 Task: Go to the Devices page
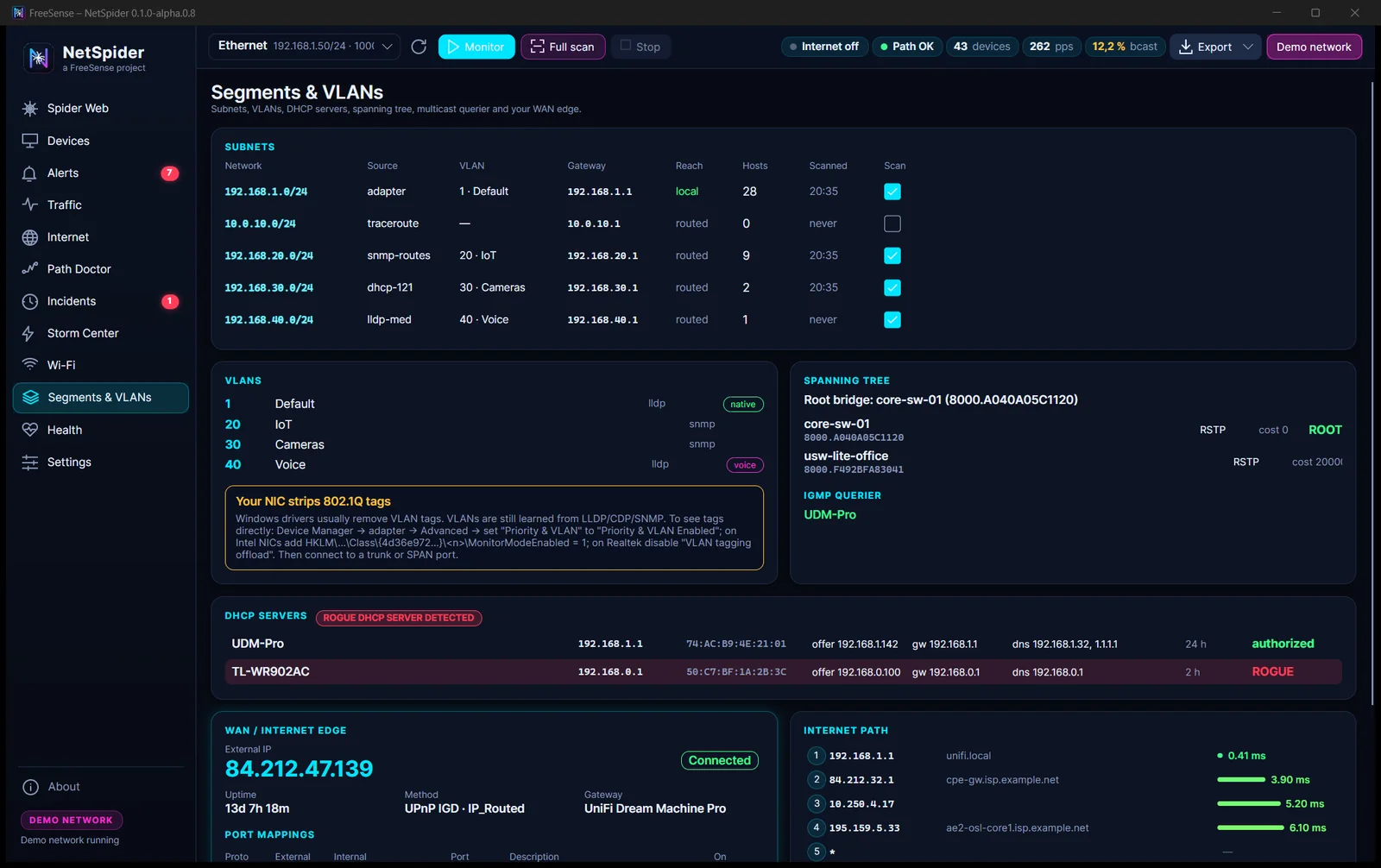pyautogui.click(x=100, y=141)
